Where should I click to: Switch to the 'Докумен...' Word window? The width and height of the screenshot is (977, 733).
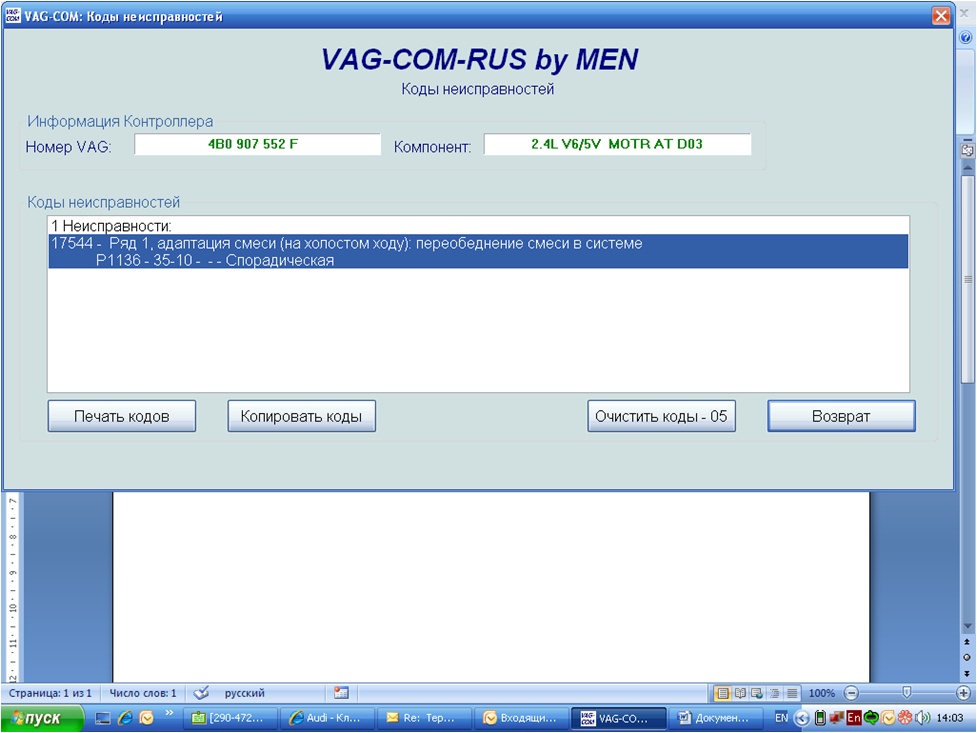click(715, 718)
